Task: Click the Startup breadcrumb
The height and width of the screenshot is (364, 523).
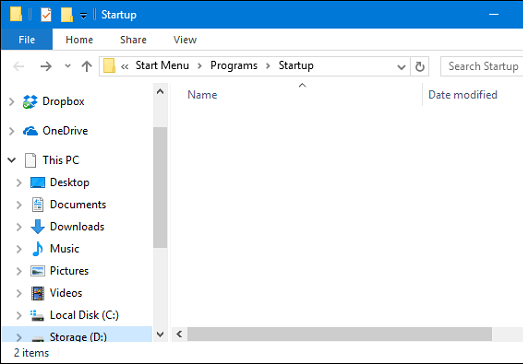Action: [x=296, y=65]
